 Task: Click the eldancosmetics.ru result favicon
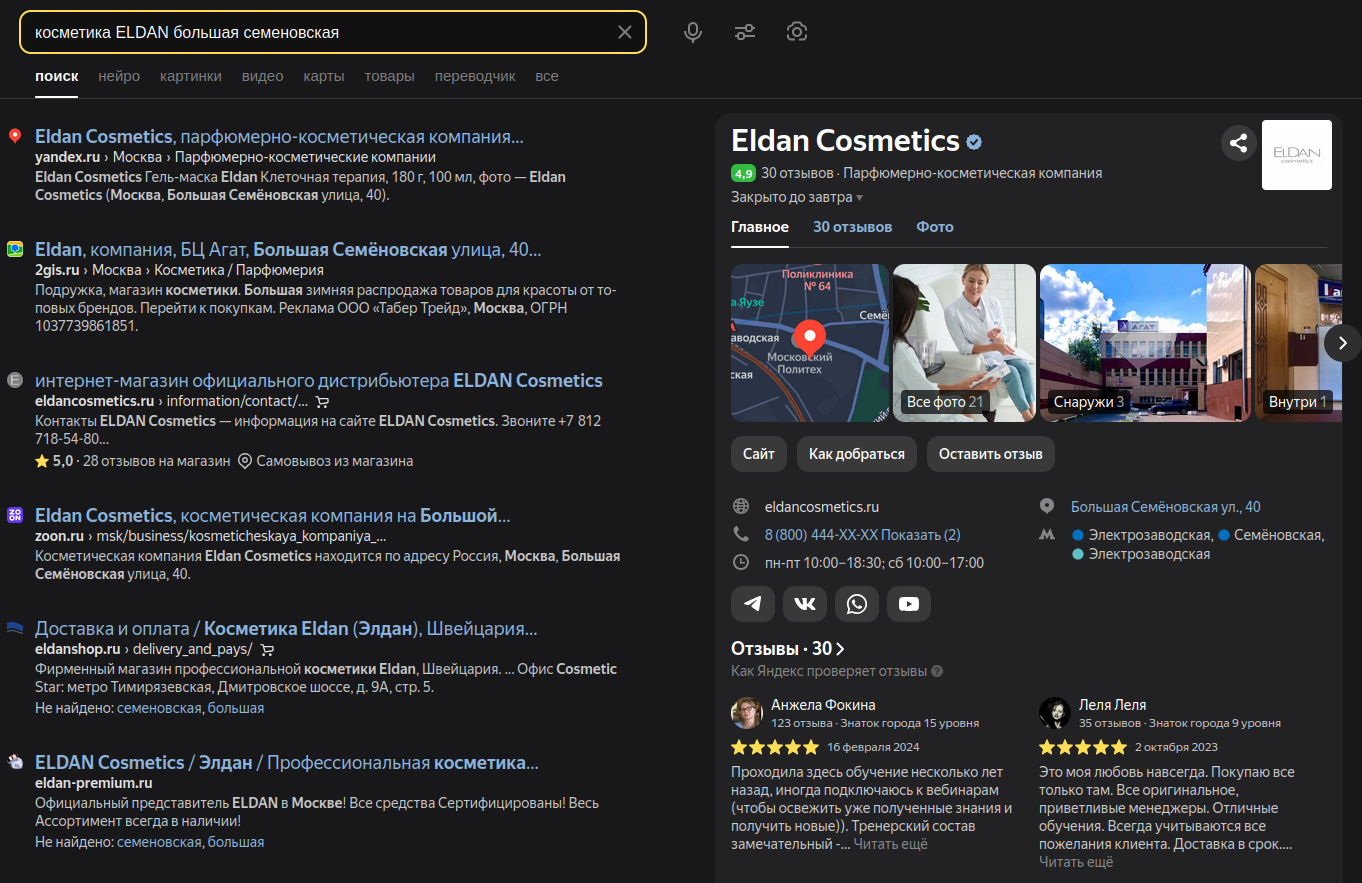[15, 381]
